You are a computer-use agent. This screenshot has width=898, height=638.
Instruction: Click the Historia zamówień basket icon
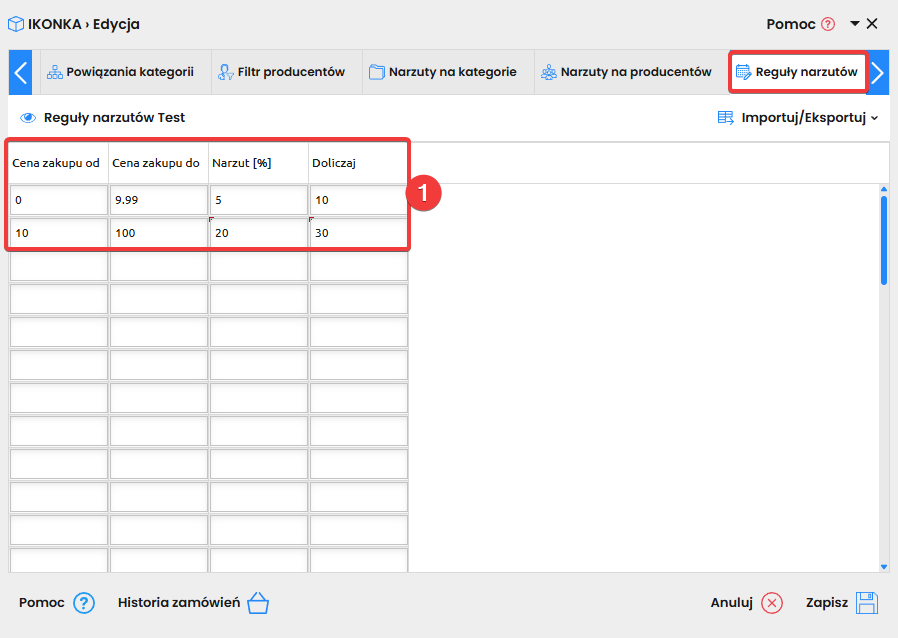(258, 603)
